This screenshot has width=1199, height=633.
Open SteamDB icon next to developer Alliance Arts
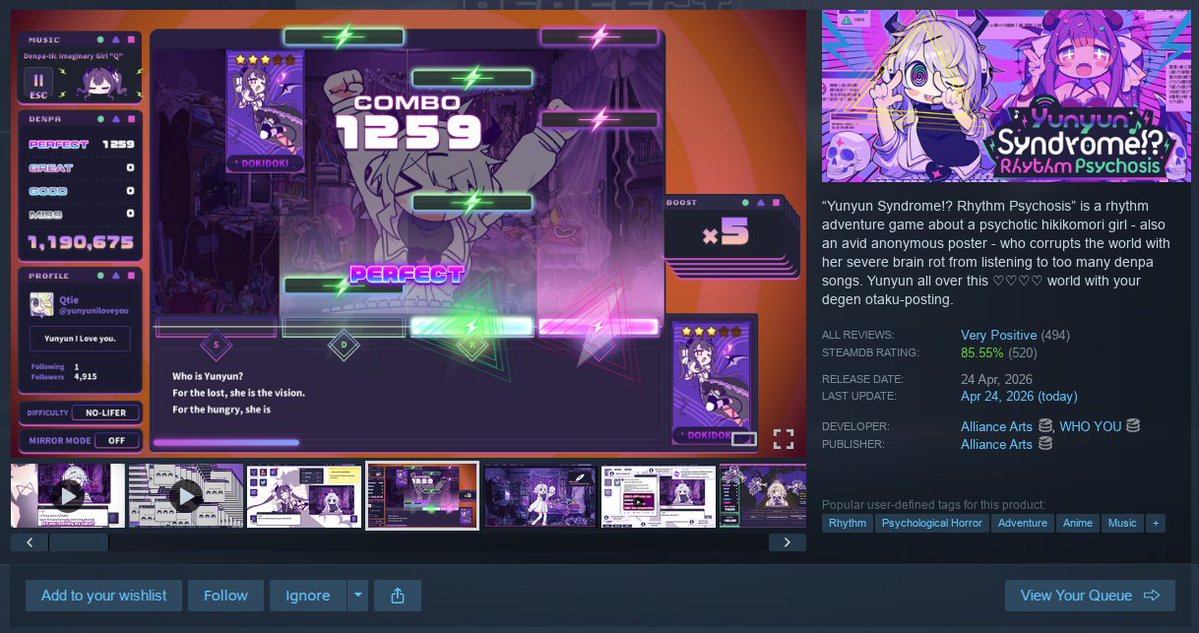(1045, 426)
